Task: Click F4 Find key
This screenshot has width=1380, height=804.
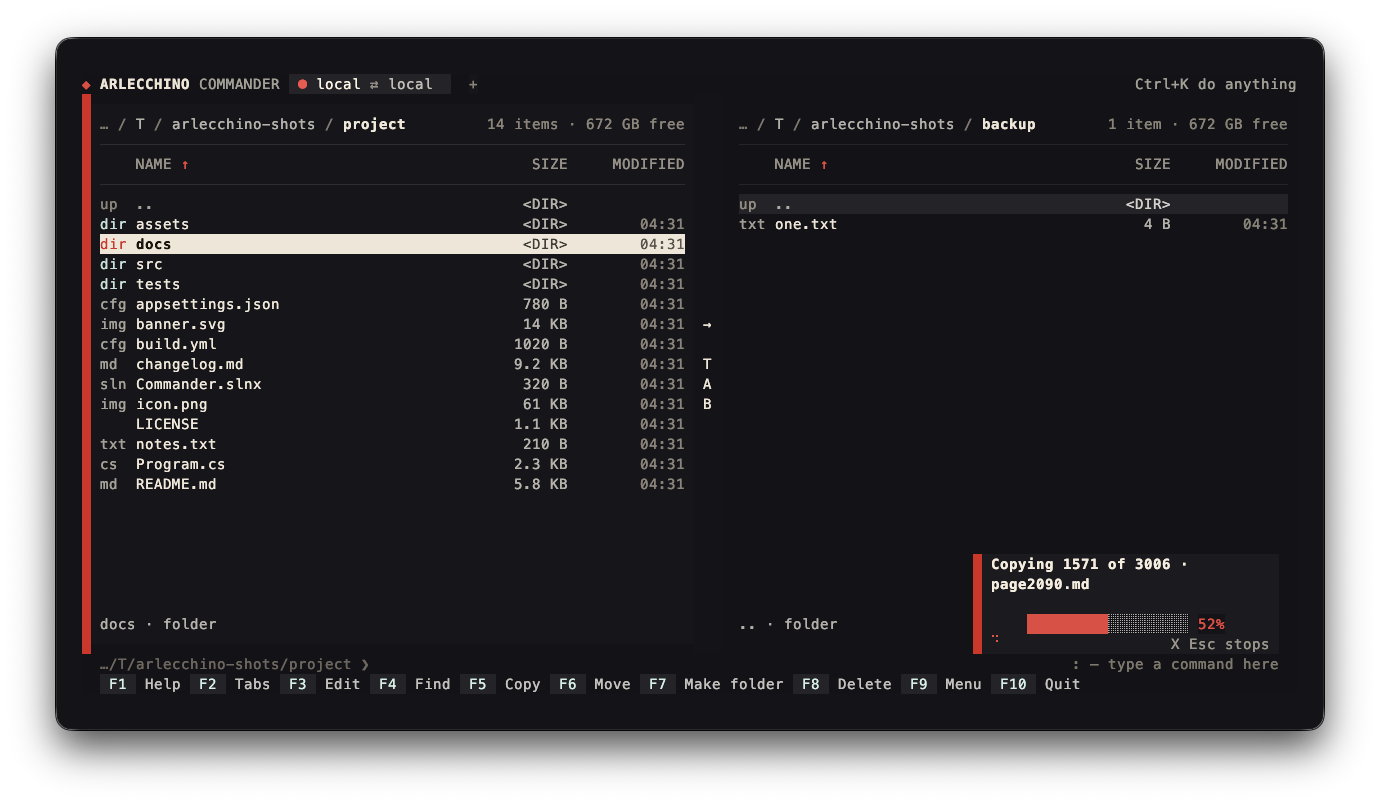Action: [x=411, y=684]
